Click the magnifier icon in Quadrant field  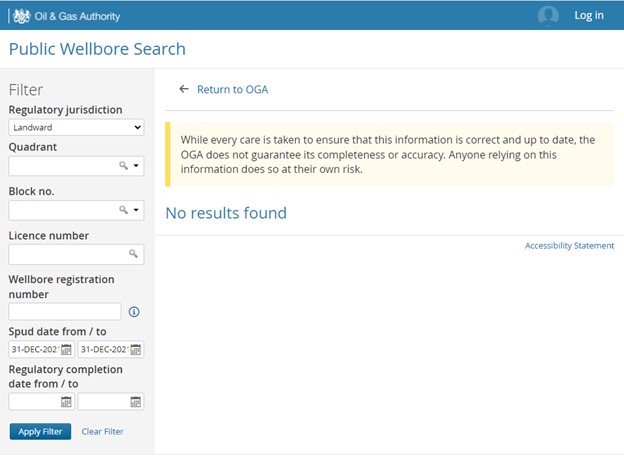123,166
